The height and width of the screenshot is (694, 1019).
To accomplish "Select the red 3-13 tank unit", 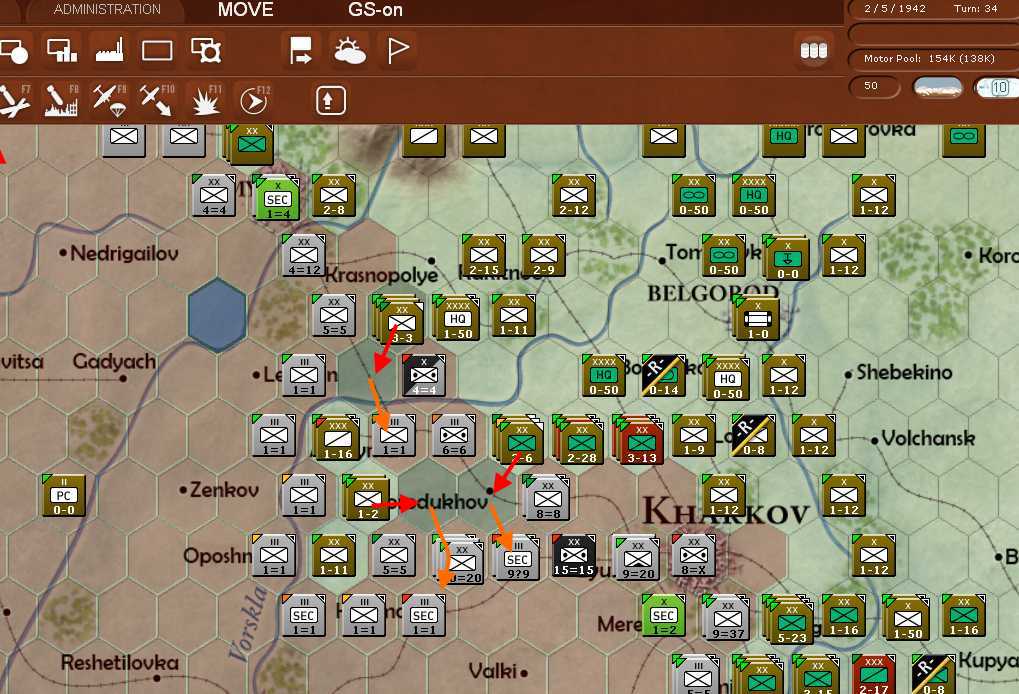I will 639,439.
